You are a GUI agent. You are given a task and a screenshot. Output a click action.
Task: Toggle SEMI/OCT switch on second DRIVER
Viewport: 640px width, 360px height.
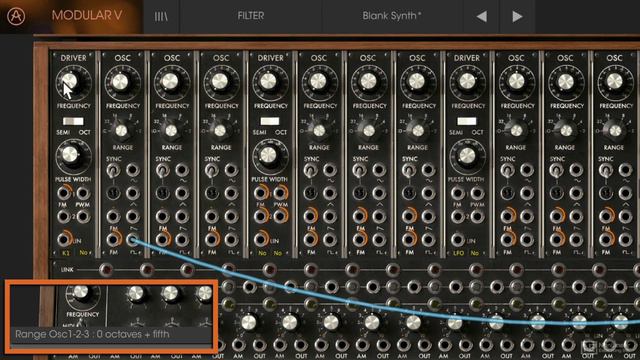[x=270, y=121]
